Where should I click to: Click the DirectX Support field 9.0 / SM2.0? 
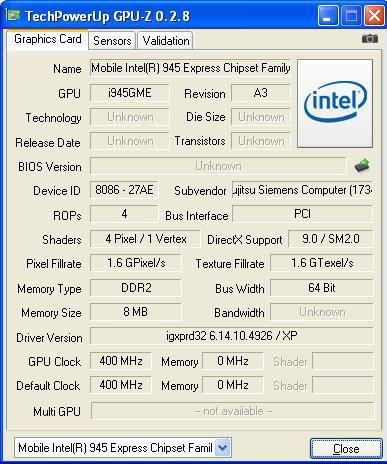click(x=331, y=239)
